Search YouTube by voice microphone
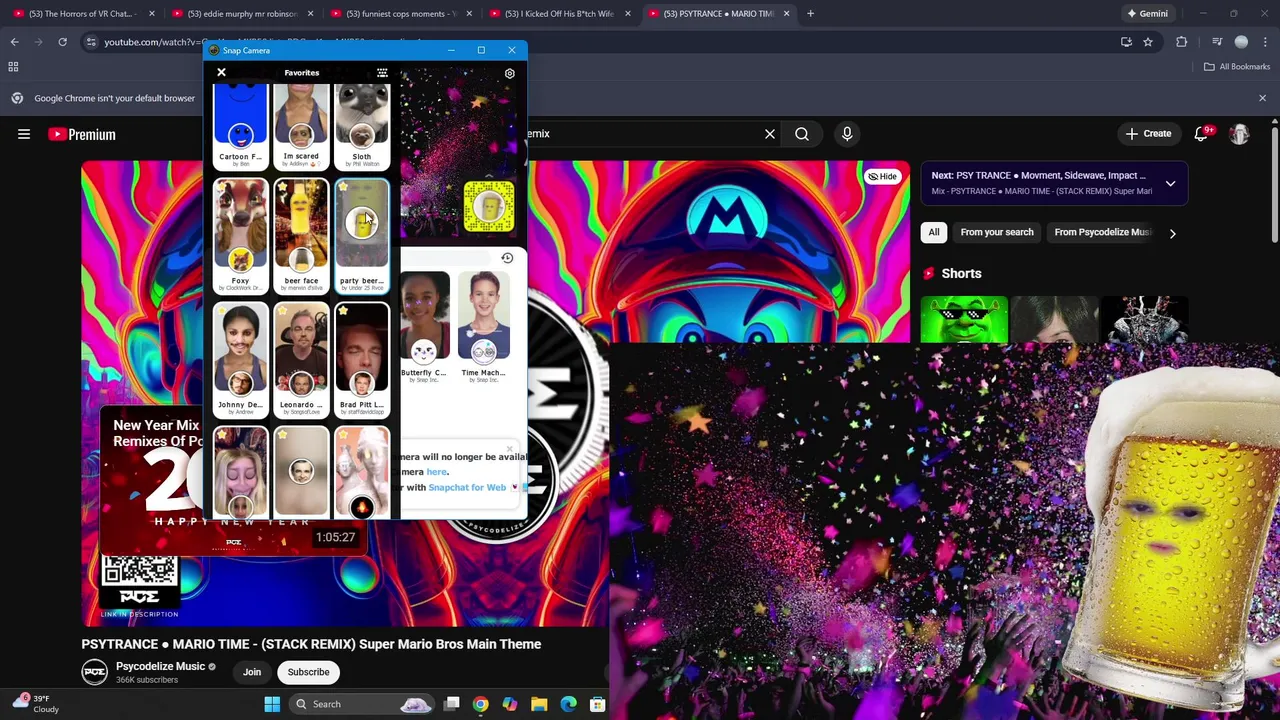Screen dimensions: 1280x720 tap(847, 133)
